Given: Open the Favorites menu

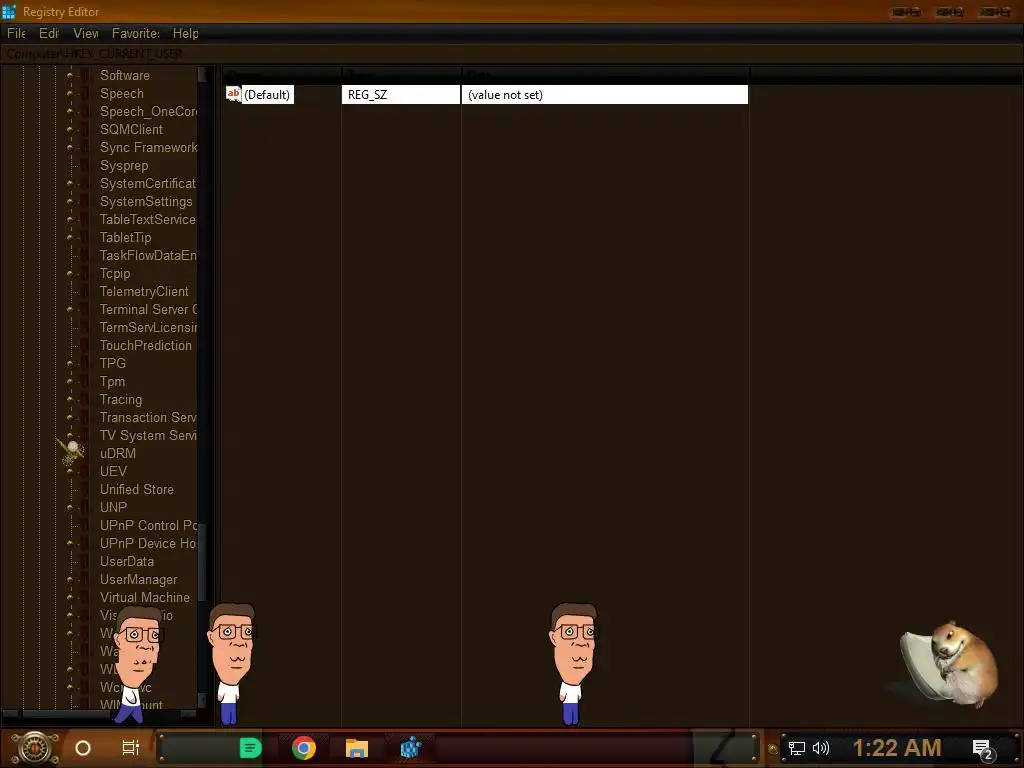Looking at the screenshot, I should [136, 33].
